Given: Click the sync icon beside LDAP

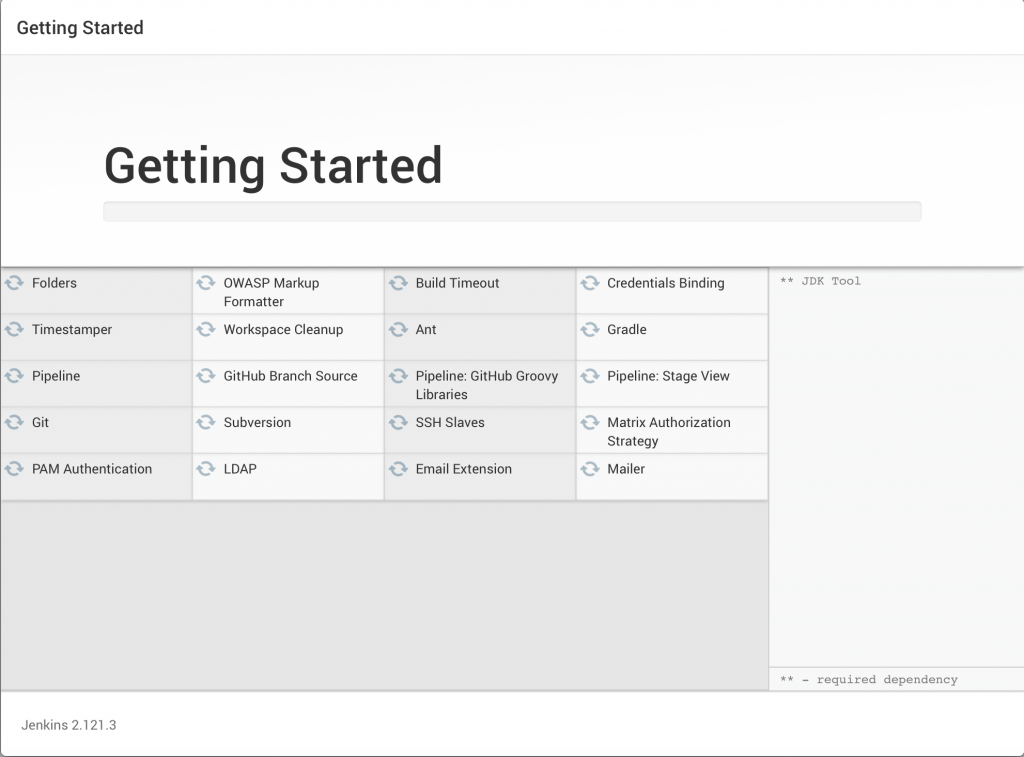Looking at the screenshot, I should [206, 469].
